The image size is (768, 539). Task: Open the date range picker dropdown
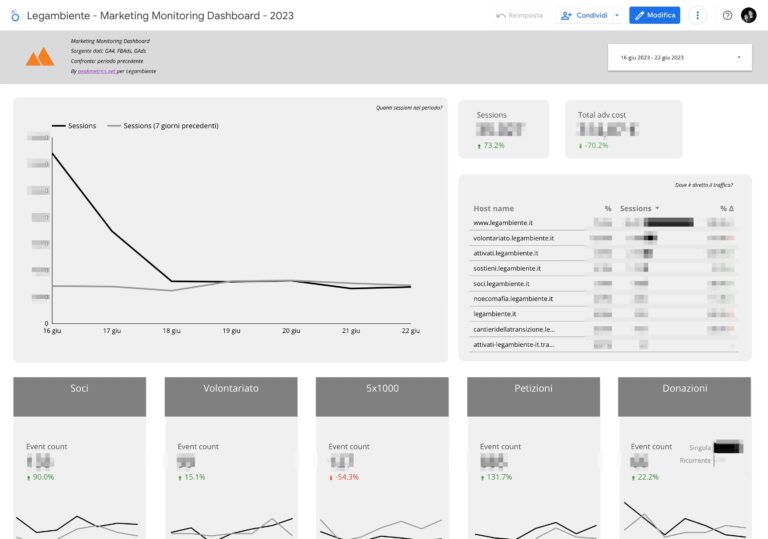pyautogui.click(x=679, y=58)
